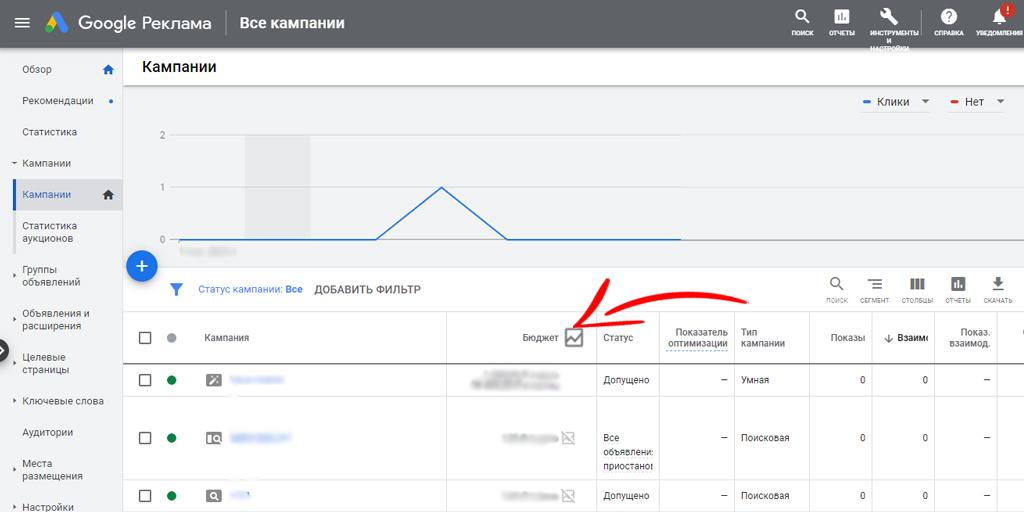Click the Download icon above table

click(997, 286)
